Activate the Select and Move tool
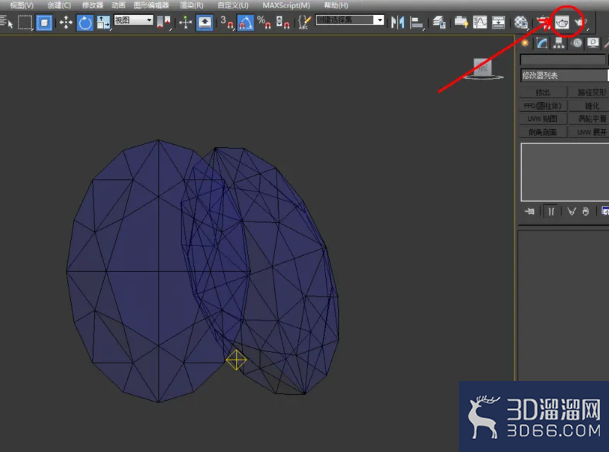This screenshot has width=609, height=452. pyautogui.click(x=66, y=22)
